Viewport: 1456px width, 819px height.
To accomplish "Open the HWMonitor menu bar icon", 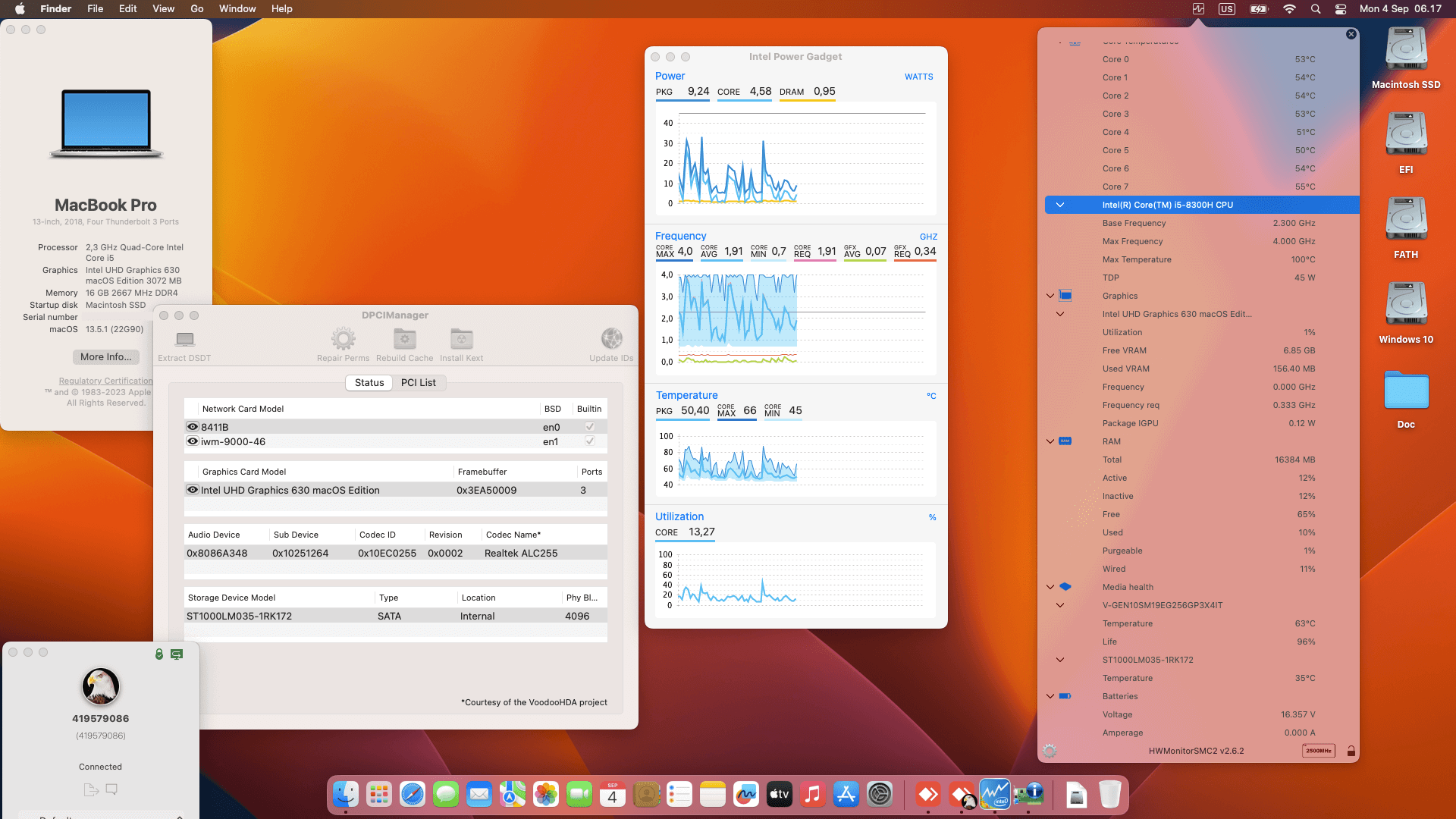I will tap(1198, 9).
